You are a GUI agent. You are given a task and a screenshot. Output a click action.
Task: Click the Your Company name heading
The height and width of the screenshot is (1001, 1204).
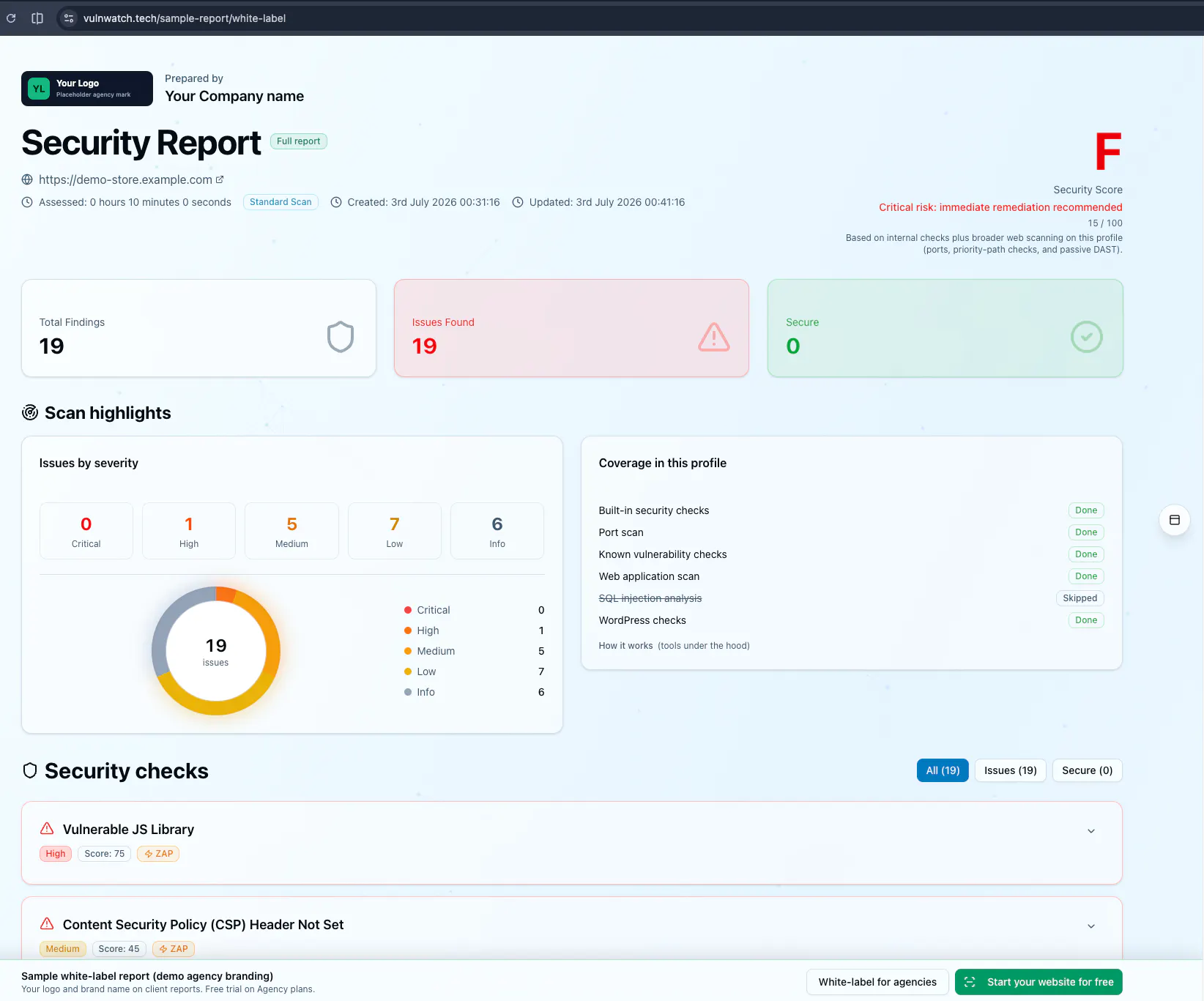tap(234, 96)
